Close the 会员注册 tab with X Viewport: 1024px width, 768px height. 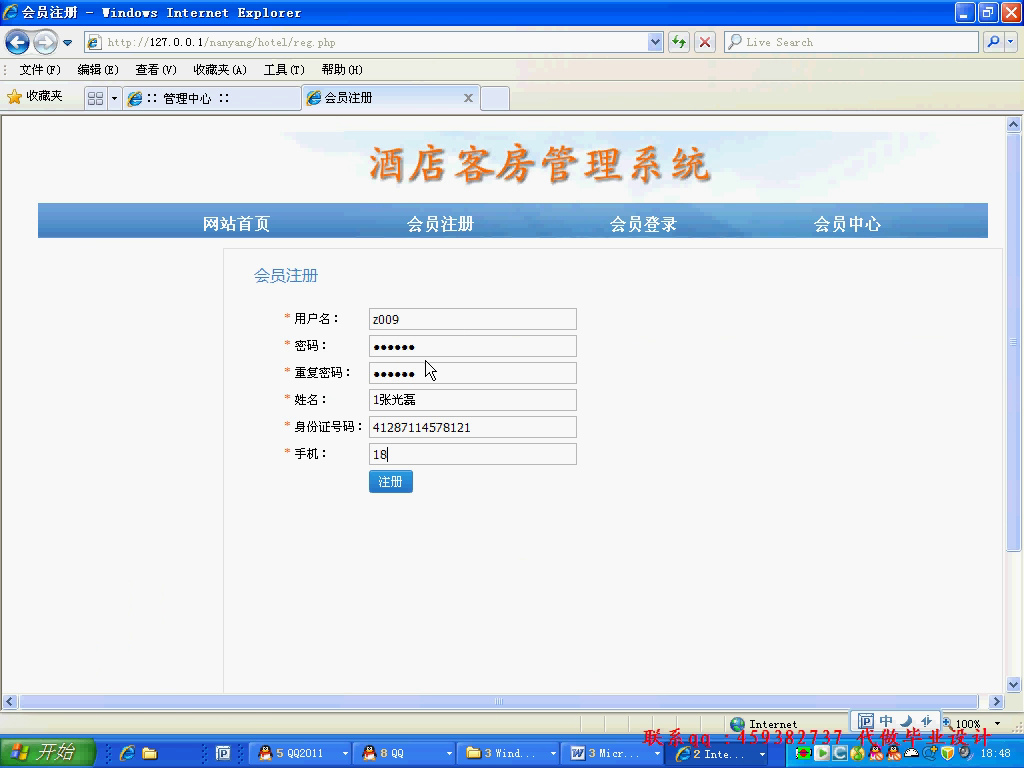468,98
